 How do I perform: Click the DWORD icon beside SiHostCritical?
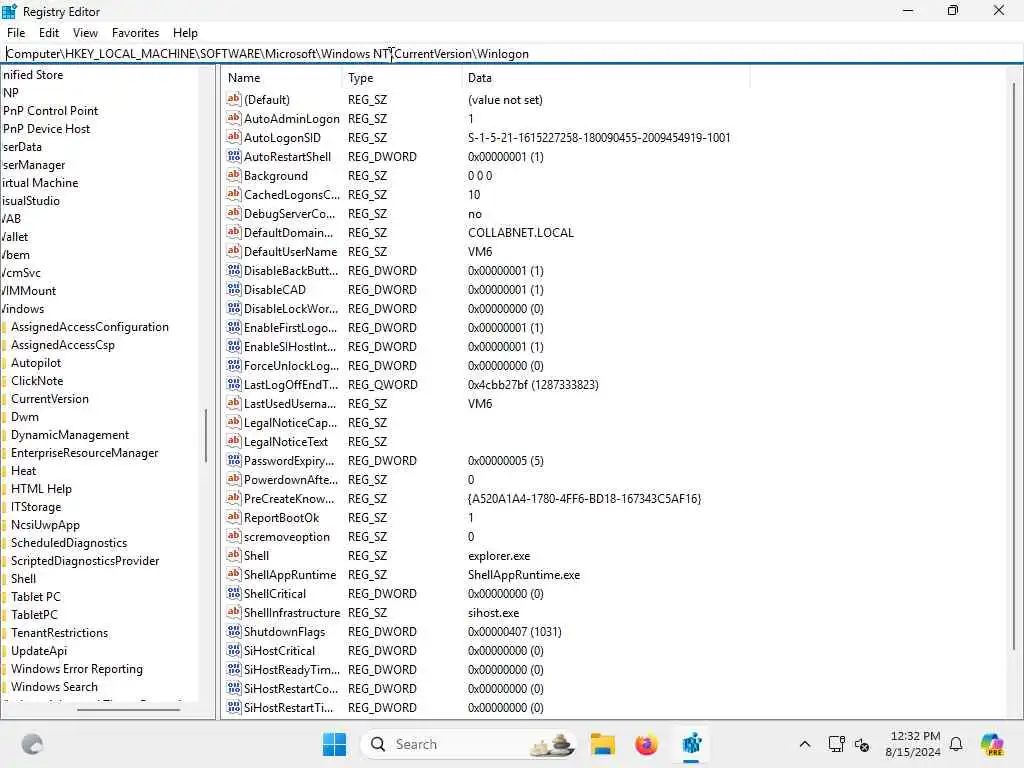[x=234, y=650]
